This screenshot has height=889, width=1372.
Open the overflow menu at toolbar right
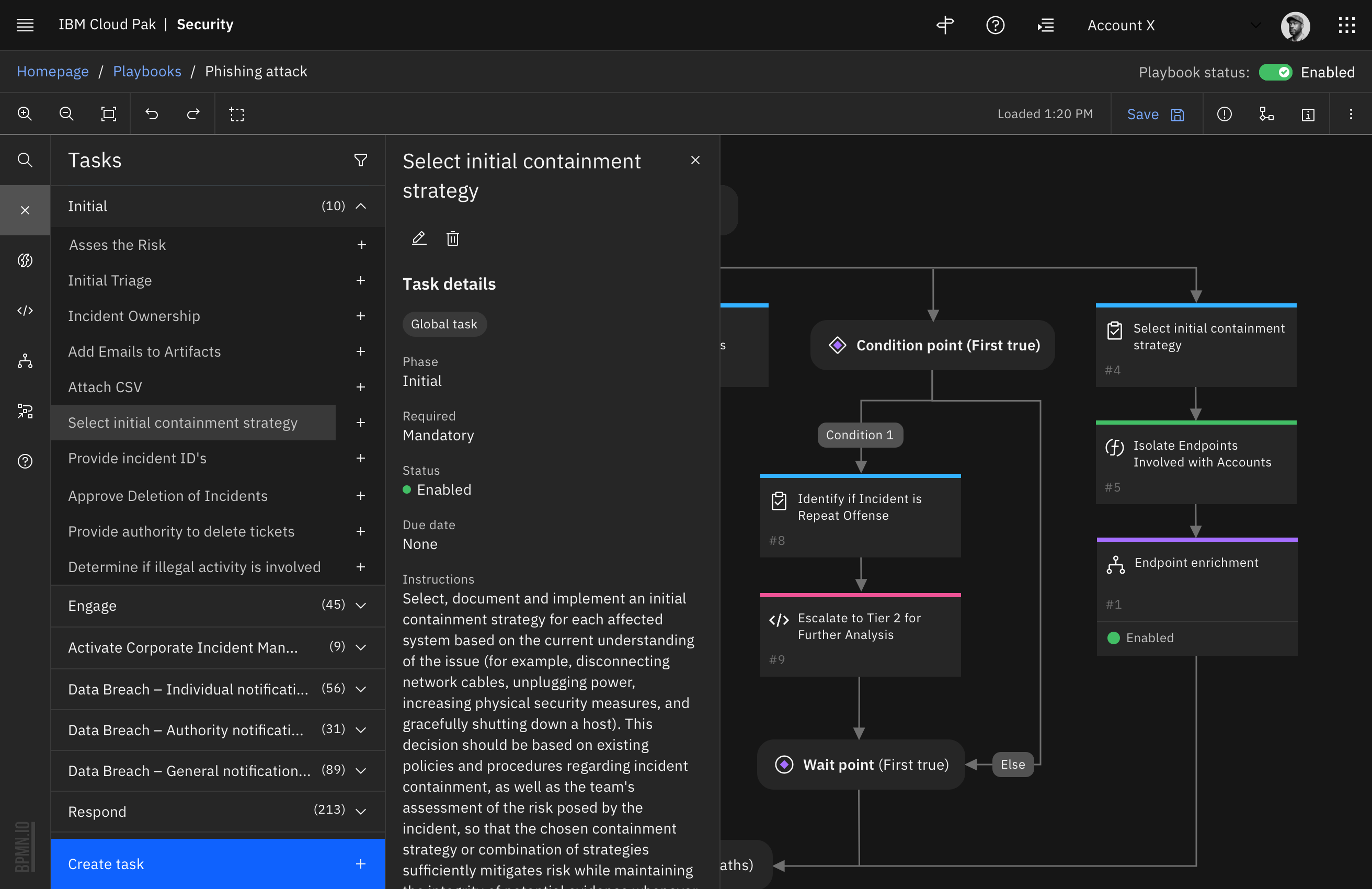[x=1351, y=113]
